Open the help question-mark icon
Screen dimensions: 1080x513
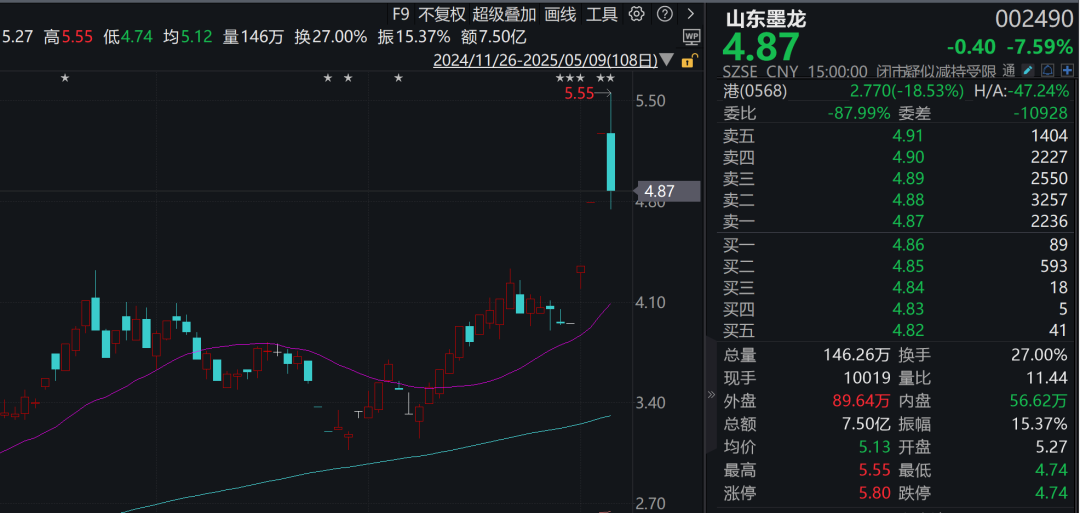[664, 13]
